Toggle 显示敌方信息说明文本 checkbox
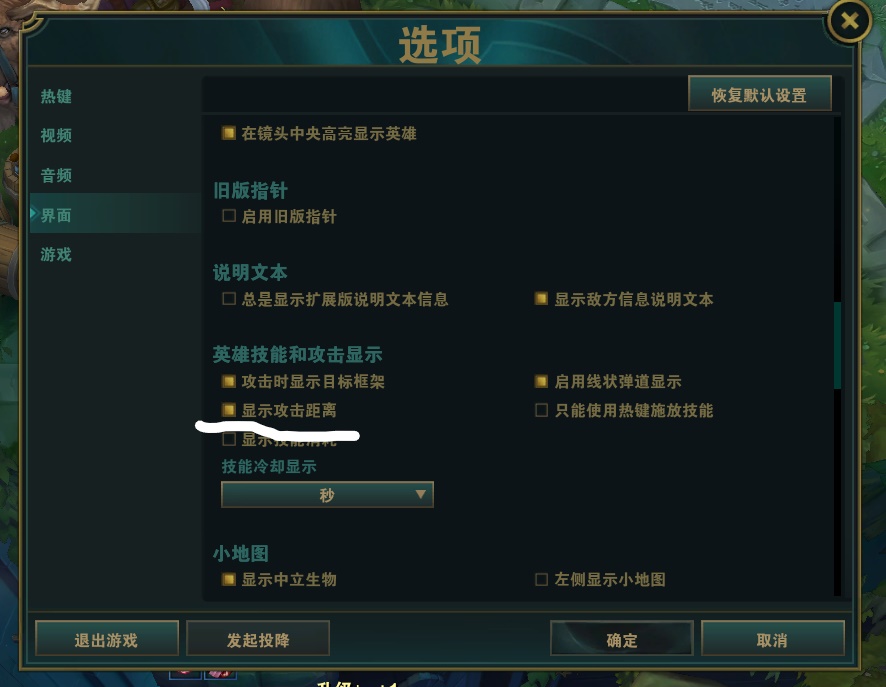 coord(541,298)
